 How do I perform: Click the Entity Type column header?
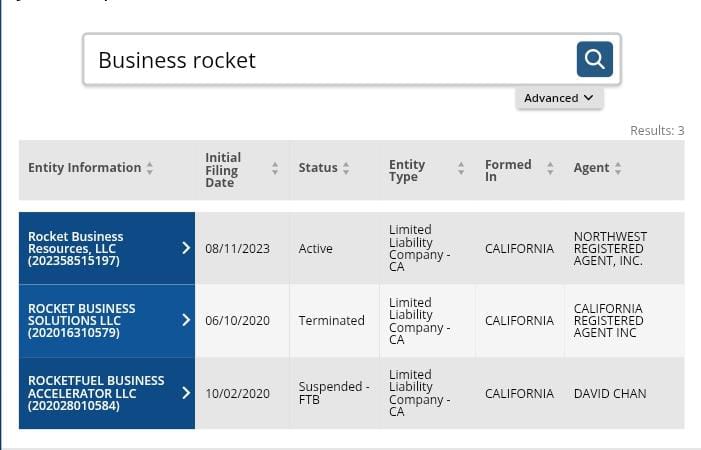pyautogui.click(x=407, y=170)
